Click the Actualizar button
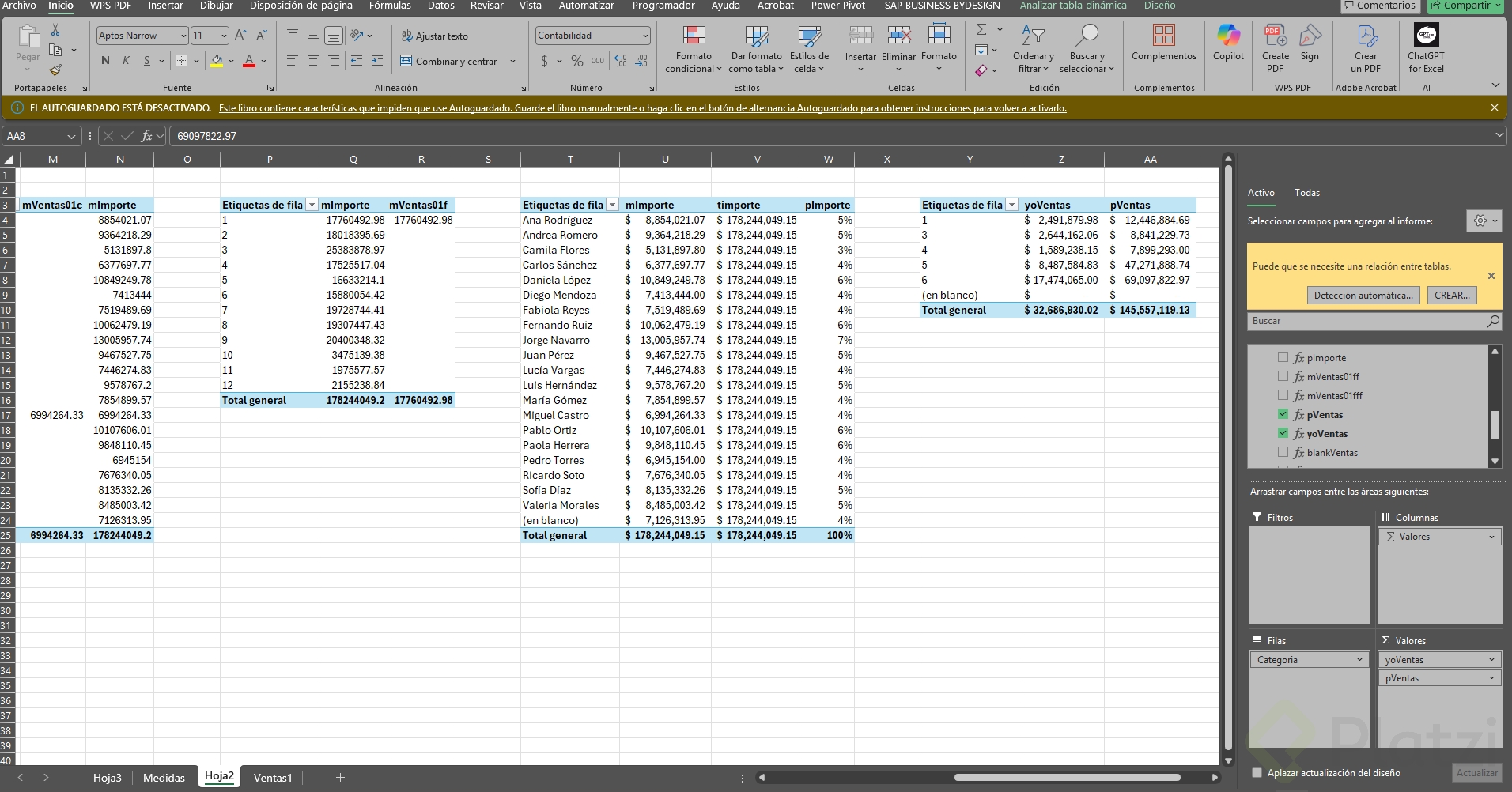 [1476, 773]
